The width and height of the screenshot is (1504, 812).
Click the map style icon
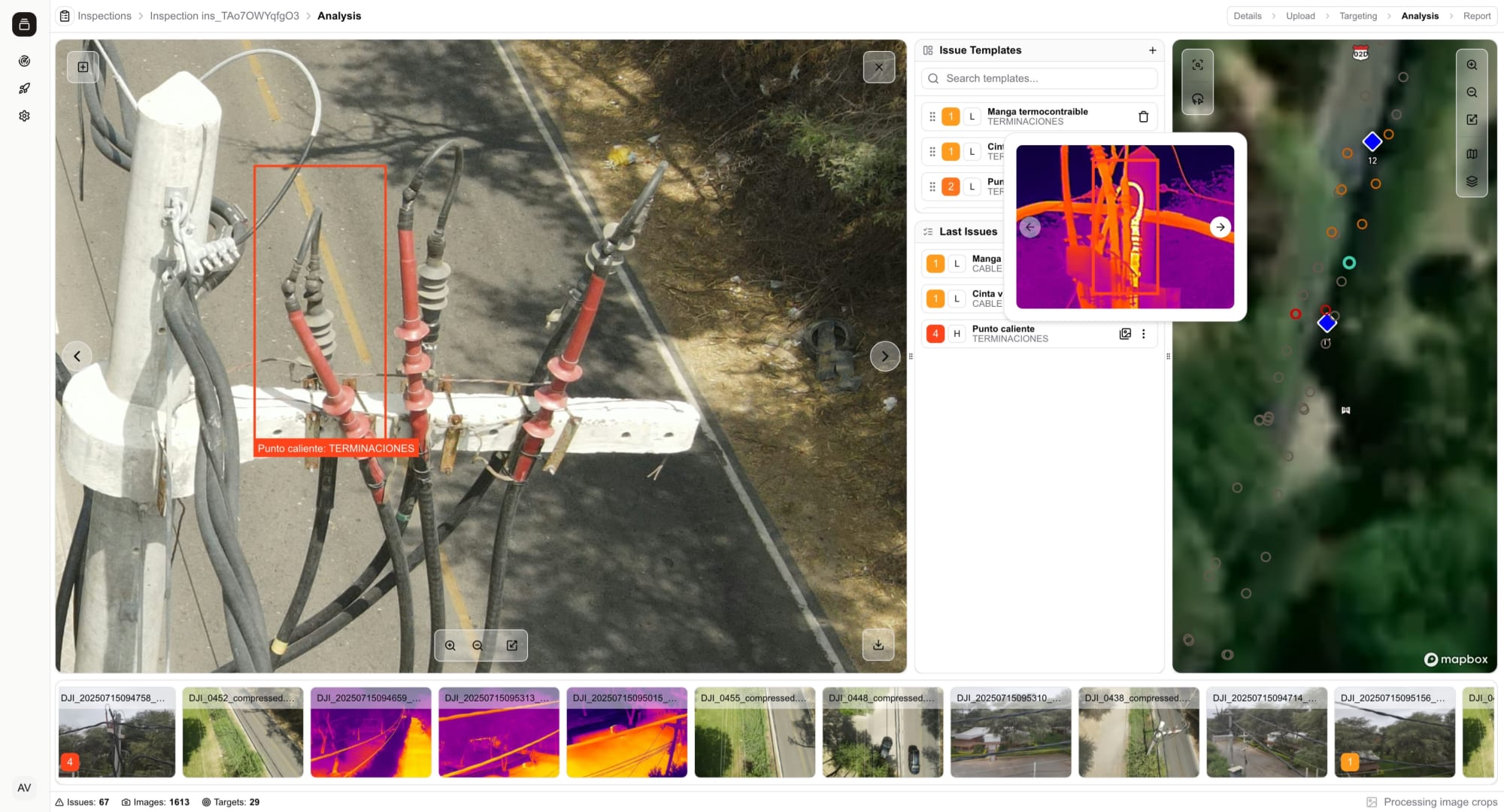coord(1472,153)
